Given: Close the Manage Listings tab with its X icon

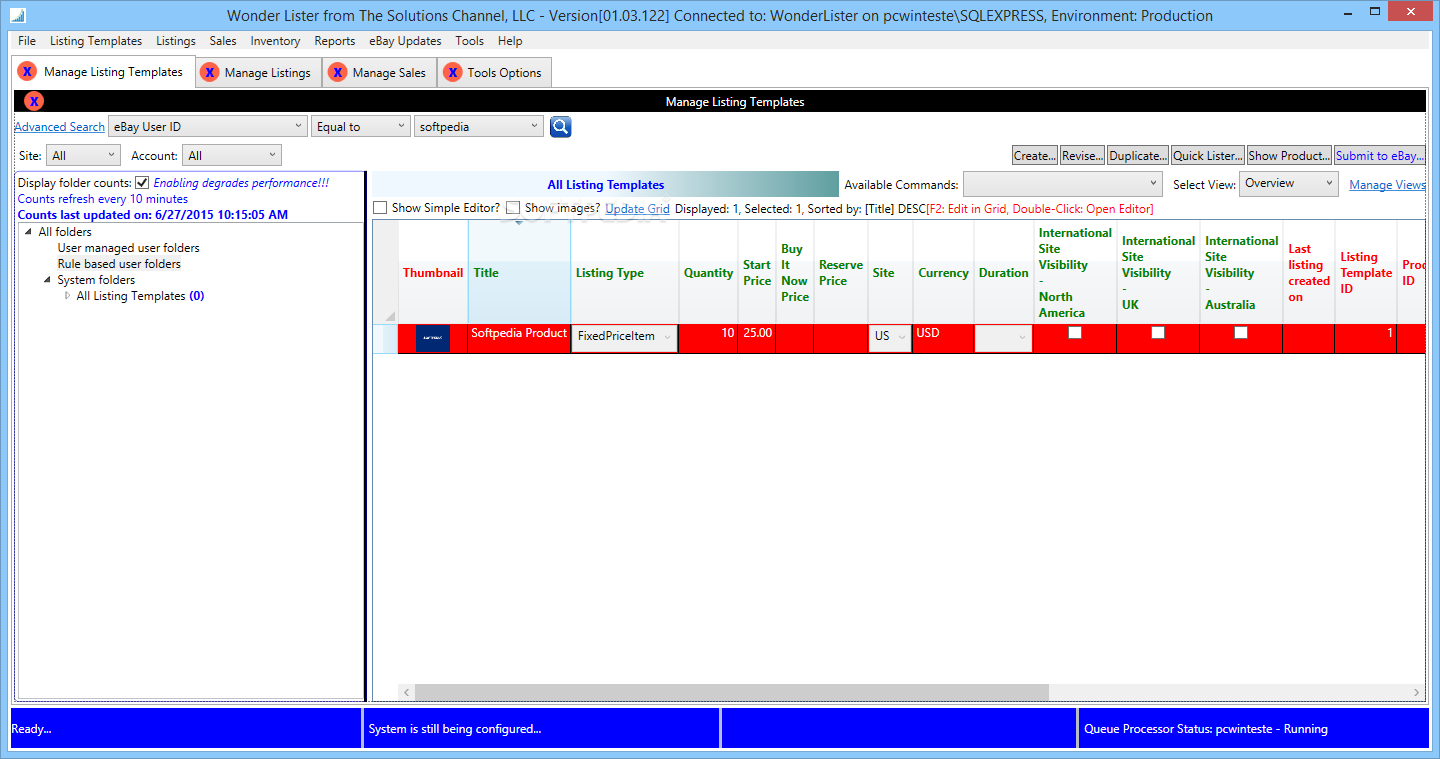Looking at the screenshot, I should [x=209, y=72].
